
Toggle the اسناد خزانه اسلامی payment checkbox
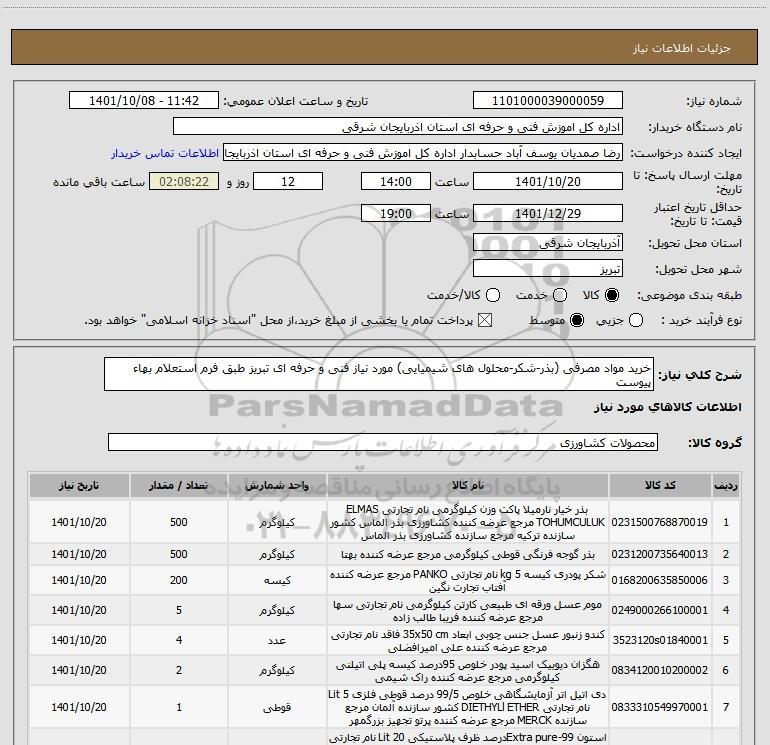pyautogui.click(x=485, y=320)
